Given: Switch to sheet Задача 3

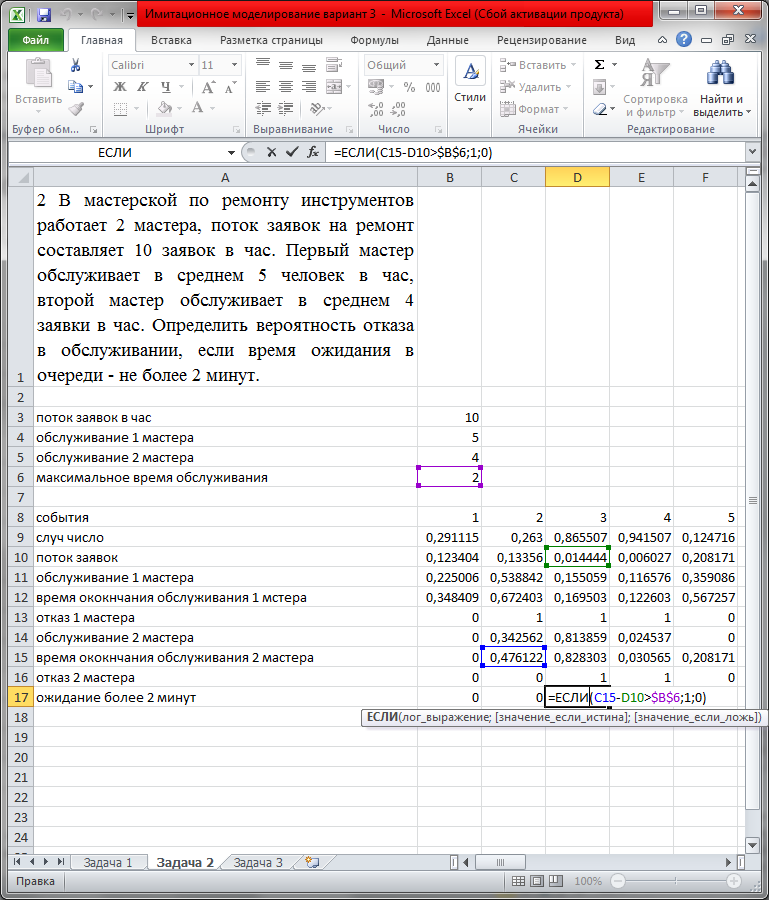Looking at the screenshot, I should pos(257,862).
